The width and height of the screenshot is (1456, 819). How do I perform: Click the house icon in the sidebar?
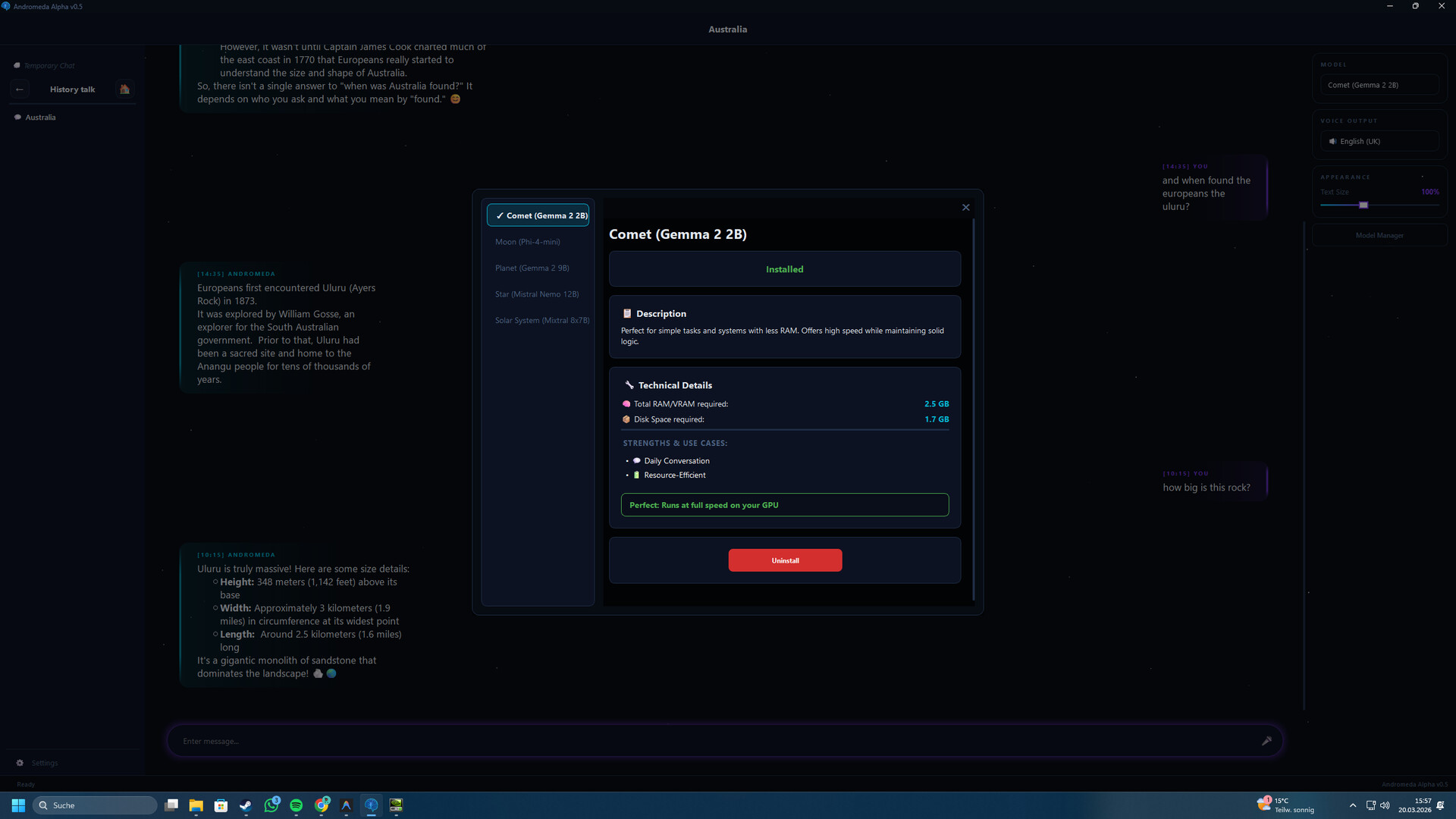124,89
